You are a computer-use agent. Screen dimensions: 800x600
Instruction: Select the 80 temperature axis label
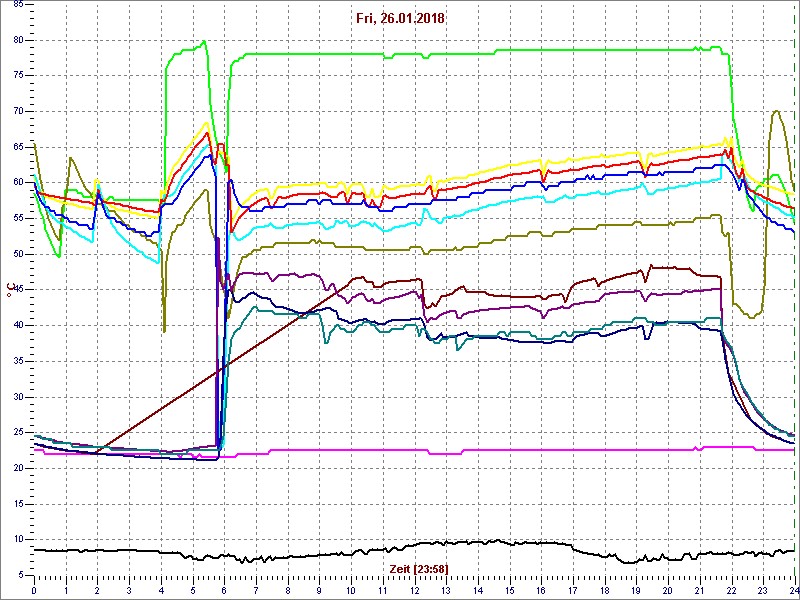[x=18, y=40]
